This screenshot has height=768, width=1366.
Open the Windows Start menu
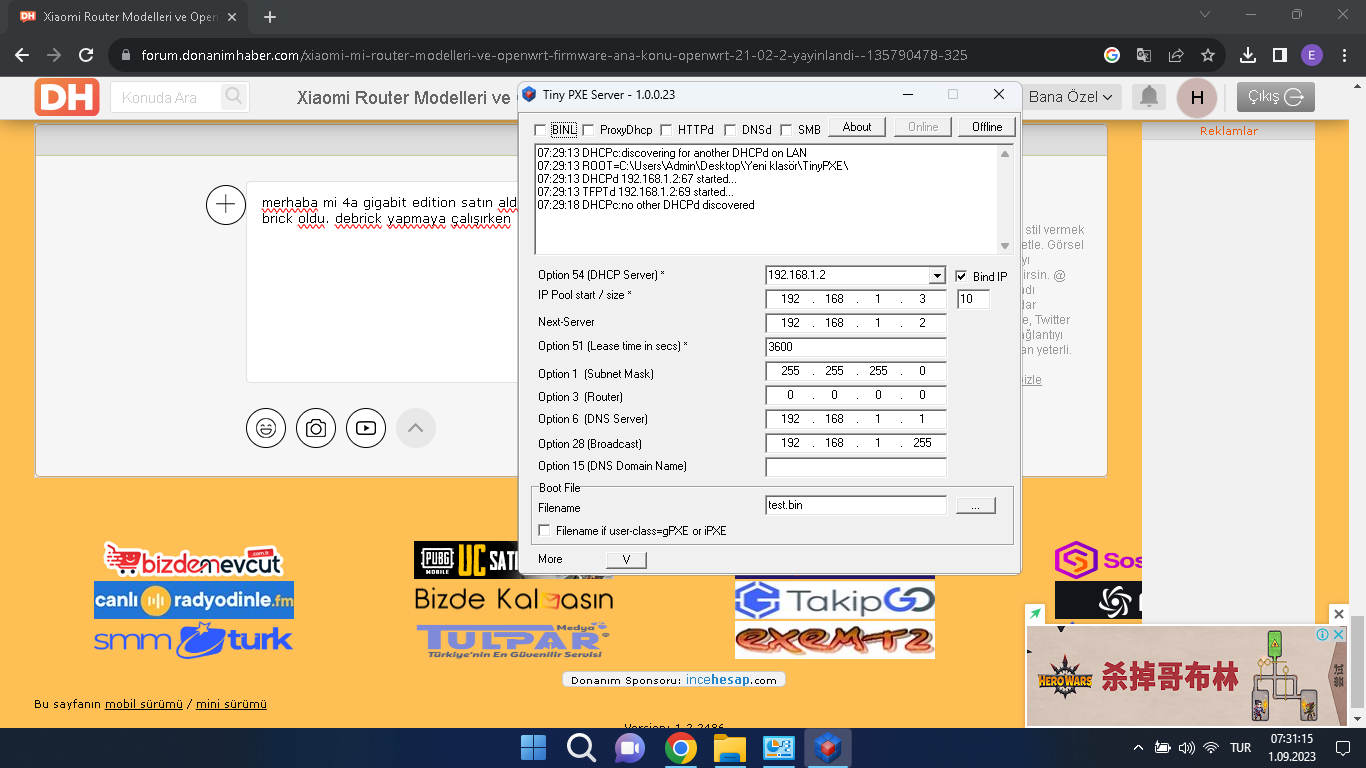[533, 748]
